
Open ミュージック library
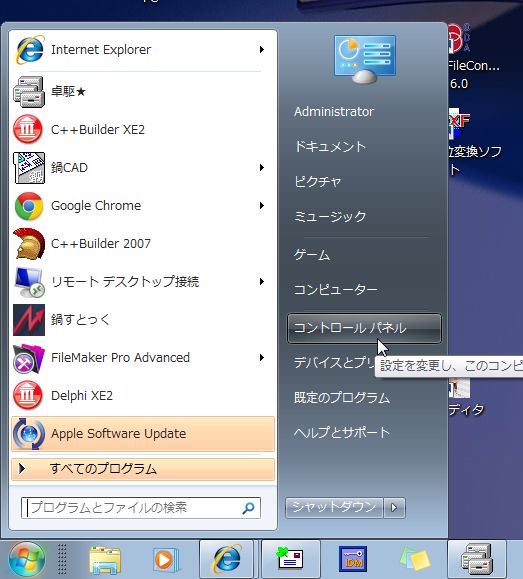pos(330,216)
